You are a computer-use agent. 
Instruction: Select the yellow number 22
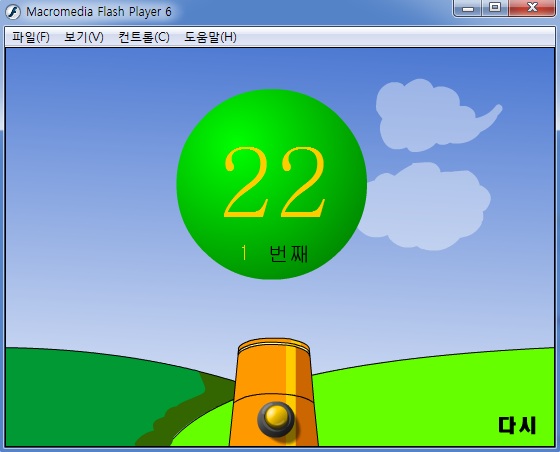[x=275, y=182]
